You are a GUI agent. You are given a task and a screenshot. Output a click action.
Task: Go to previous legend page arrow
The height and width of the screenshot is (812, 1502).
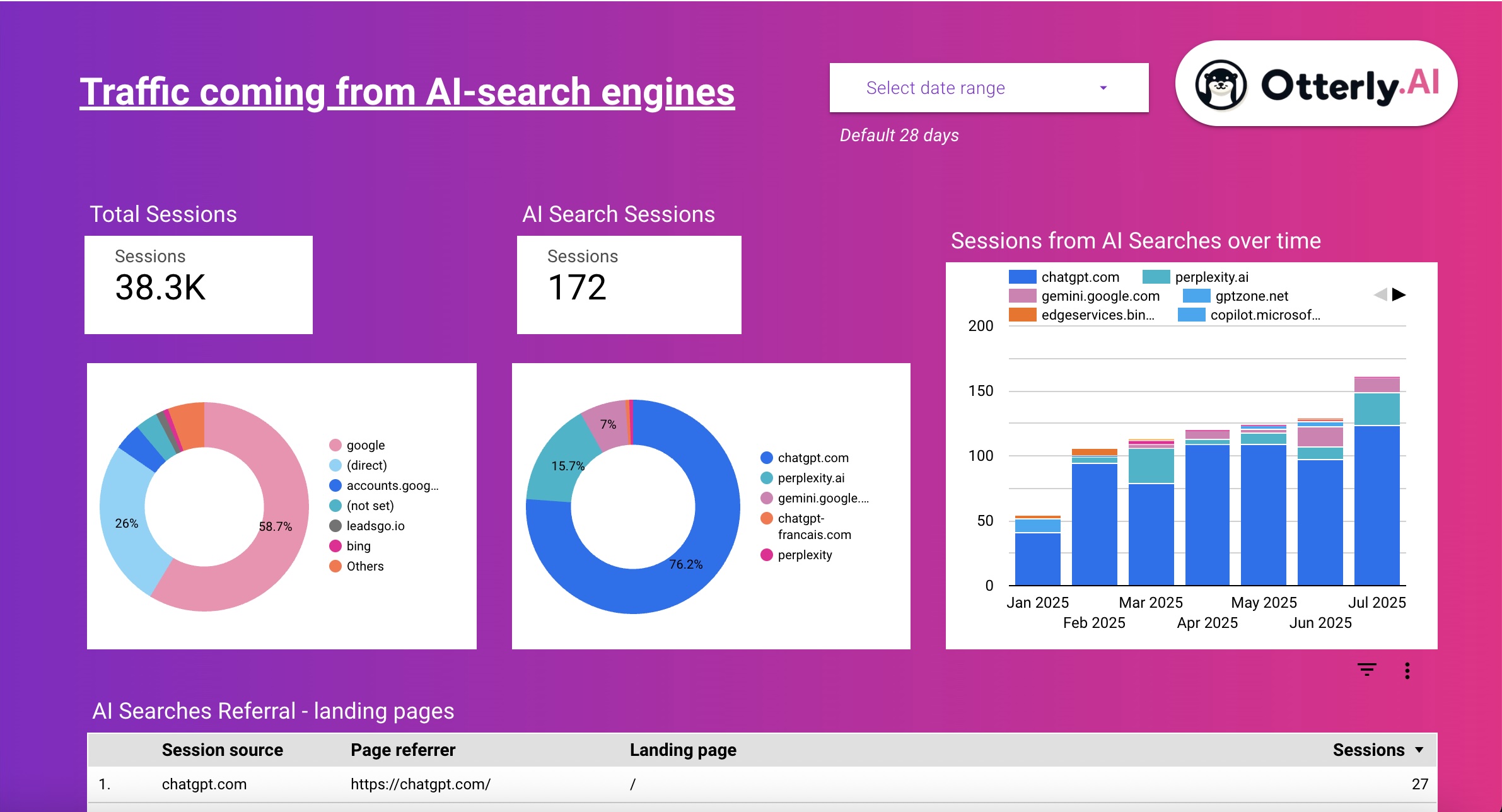coord(1380,294)
